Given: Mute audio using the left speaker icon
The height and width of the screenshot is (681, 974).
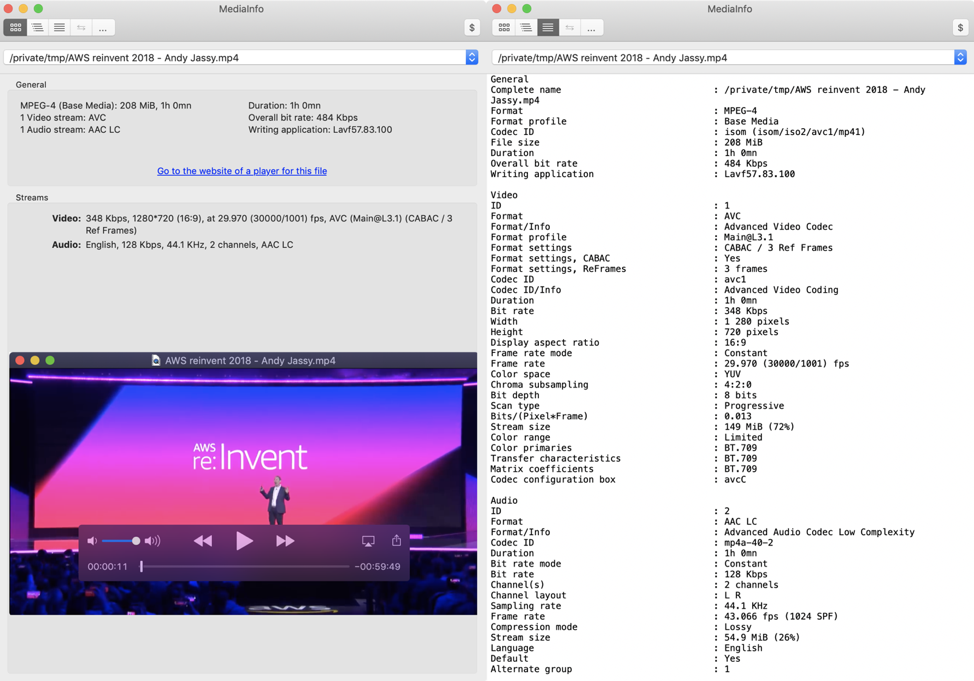Looking at the screenshot, I should (92, 540).
